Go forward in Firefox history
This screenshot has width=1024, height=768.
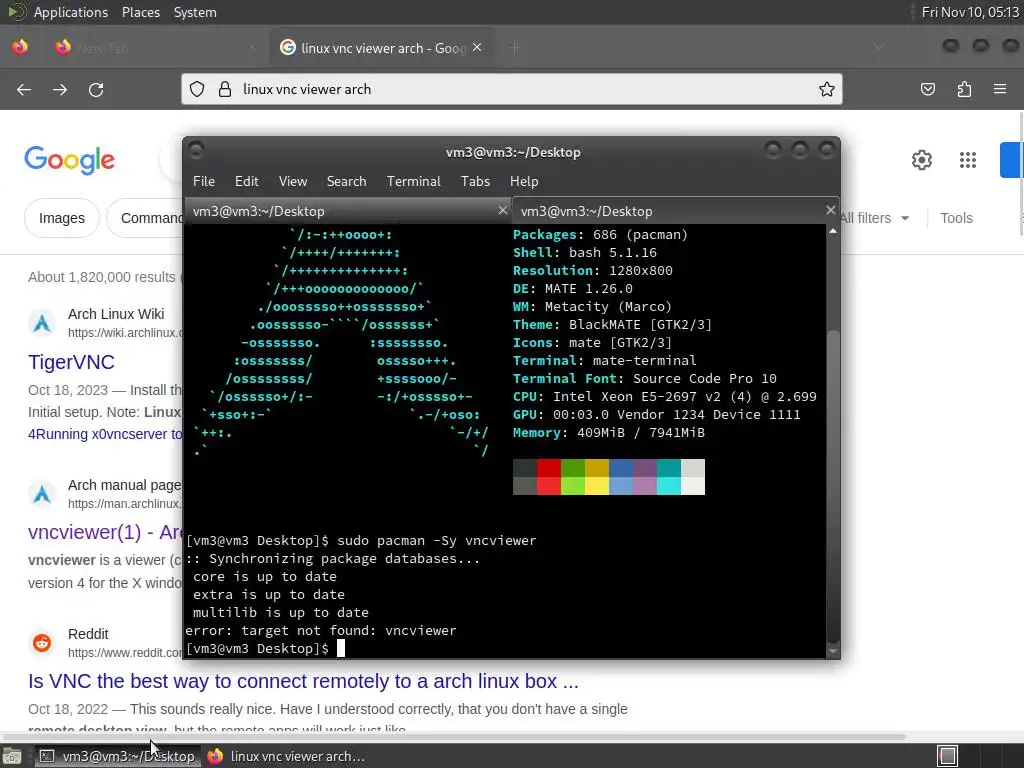pos(60,89)
